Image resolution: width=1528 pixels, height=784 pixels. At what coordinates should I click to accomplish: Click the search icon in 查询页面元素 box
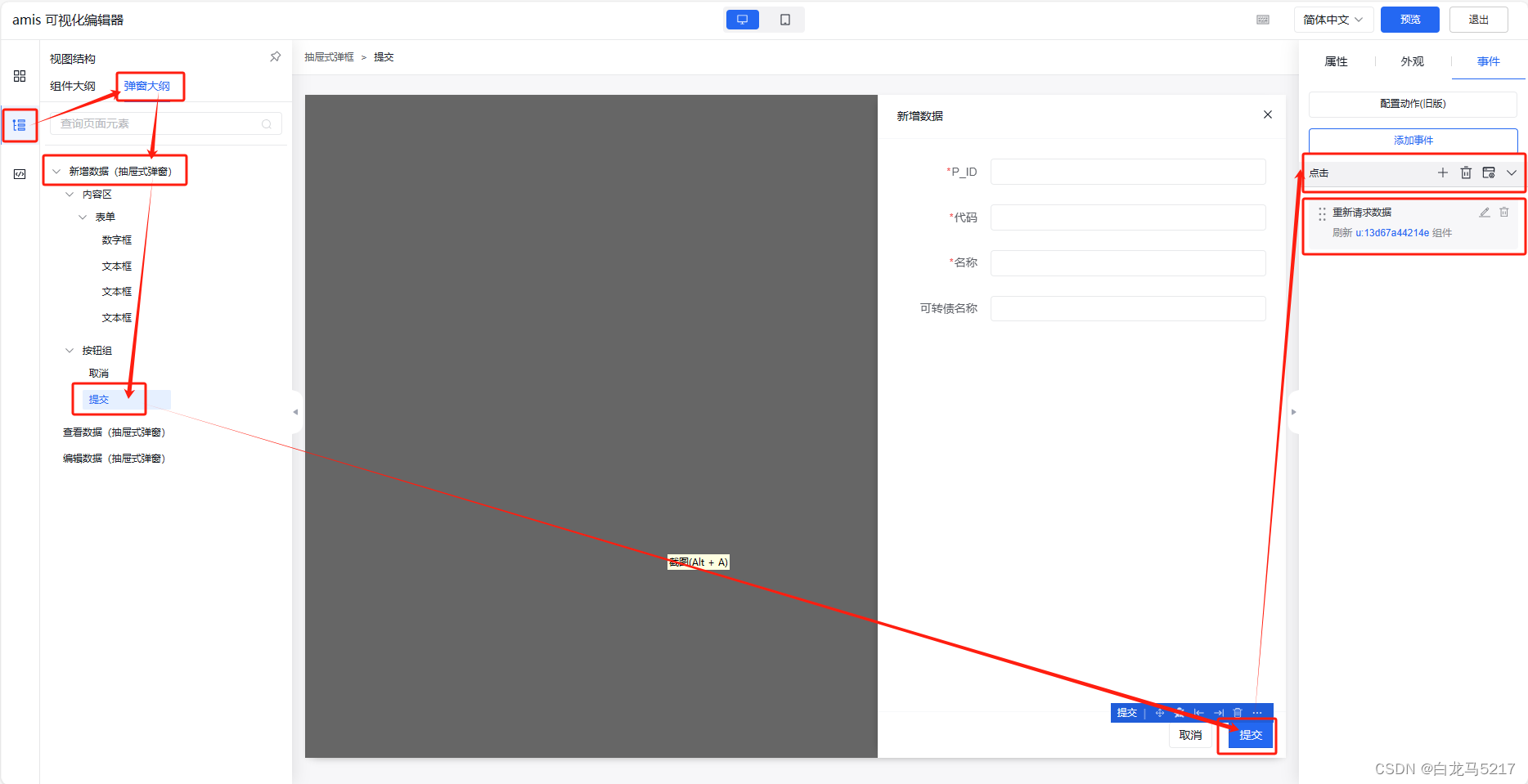[x=267, y=124]
